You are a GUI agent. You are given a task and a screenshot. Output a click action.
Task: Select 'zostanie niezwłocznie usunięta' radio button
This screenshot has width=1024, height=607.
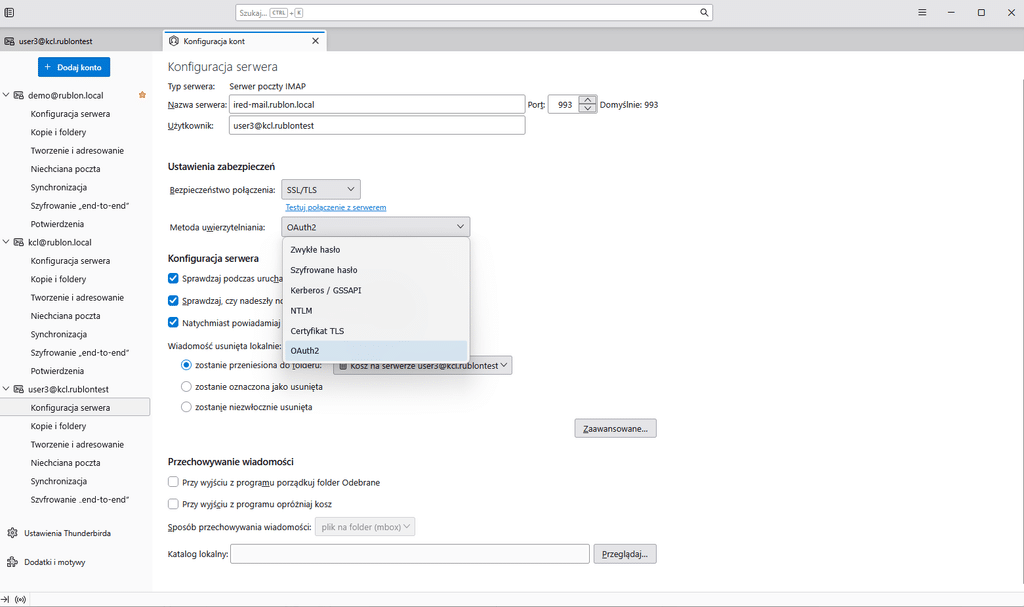186,407
